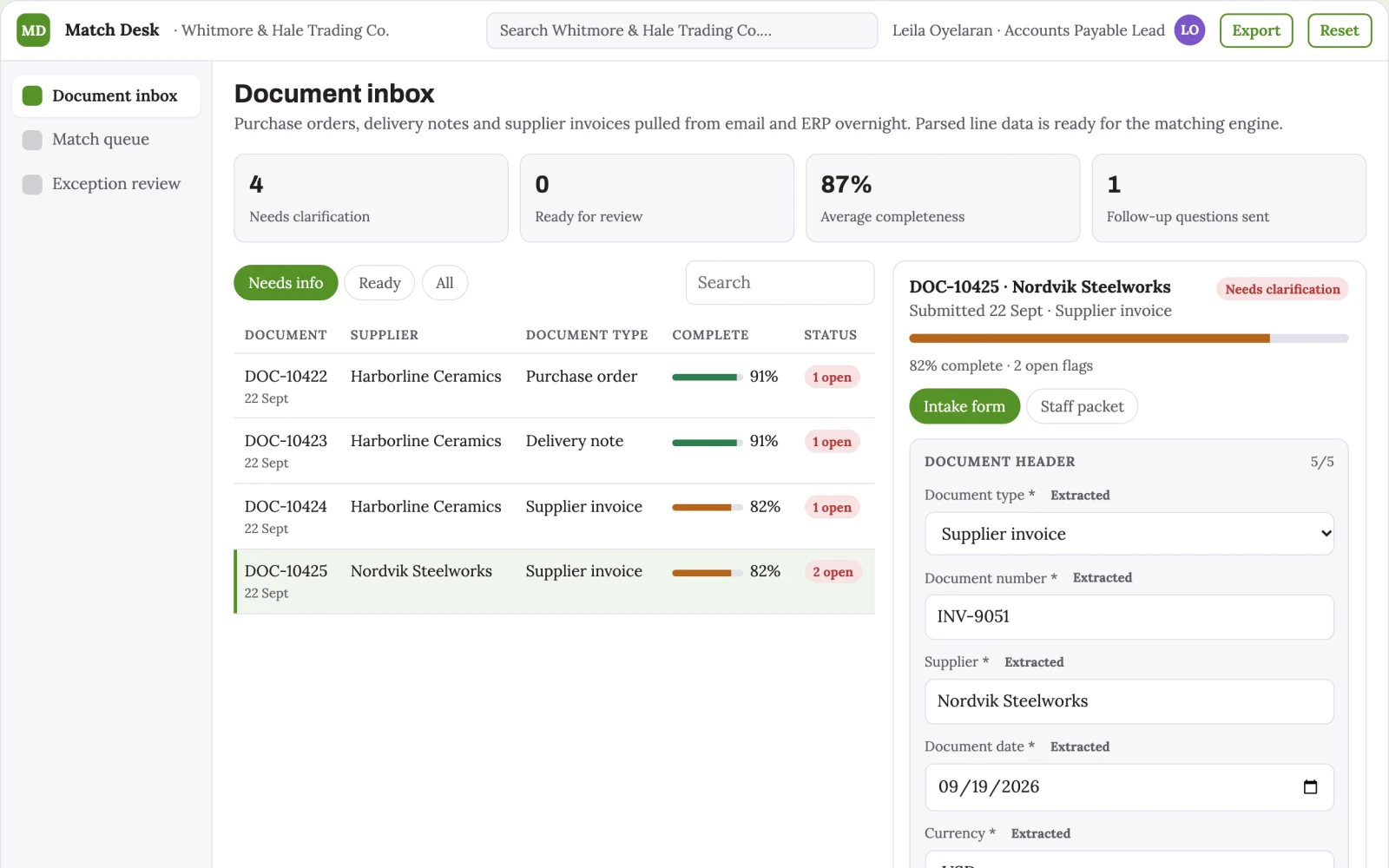This screenshot has height=868, width=1389.
Task: Open the Exception review sidebar icon
Action: coord(32,184)
